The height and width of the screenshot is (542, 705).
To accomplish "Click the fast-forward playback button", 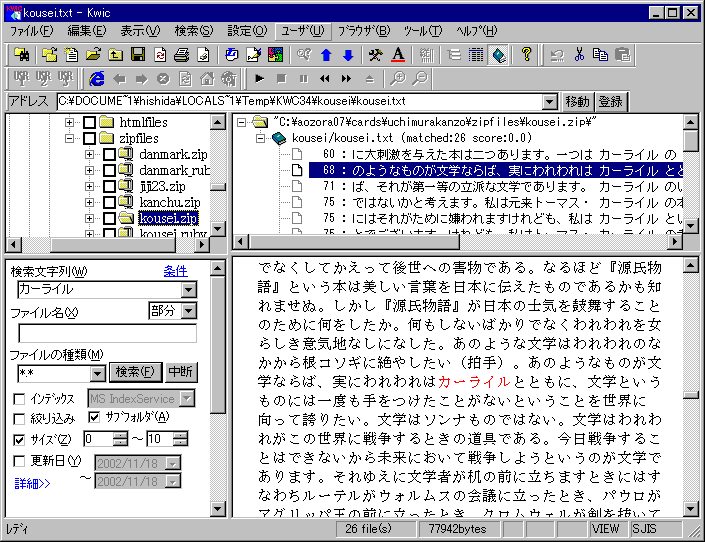I will click(x=347, y=79).
